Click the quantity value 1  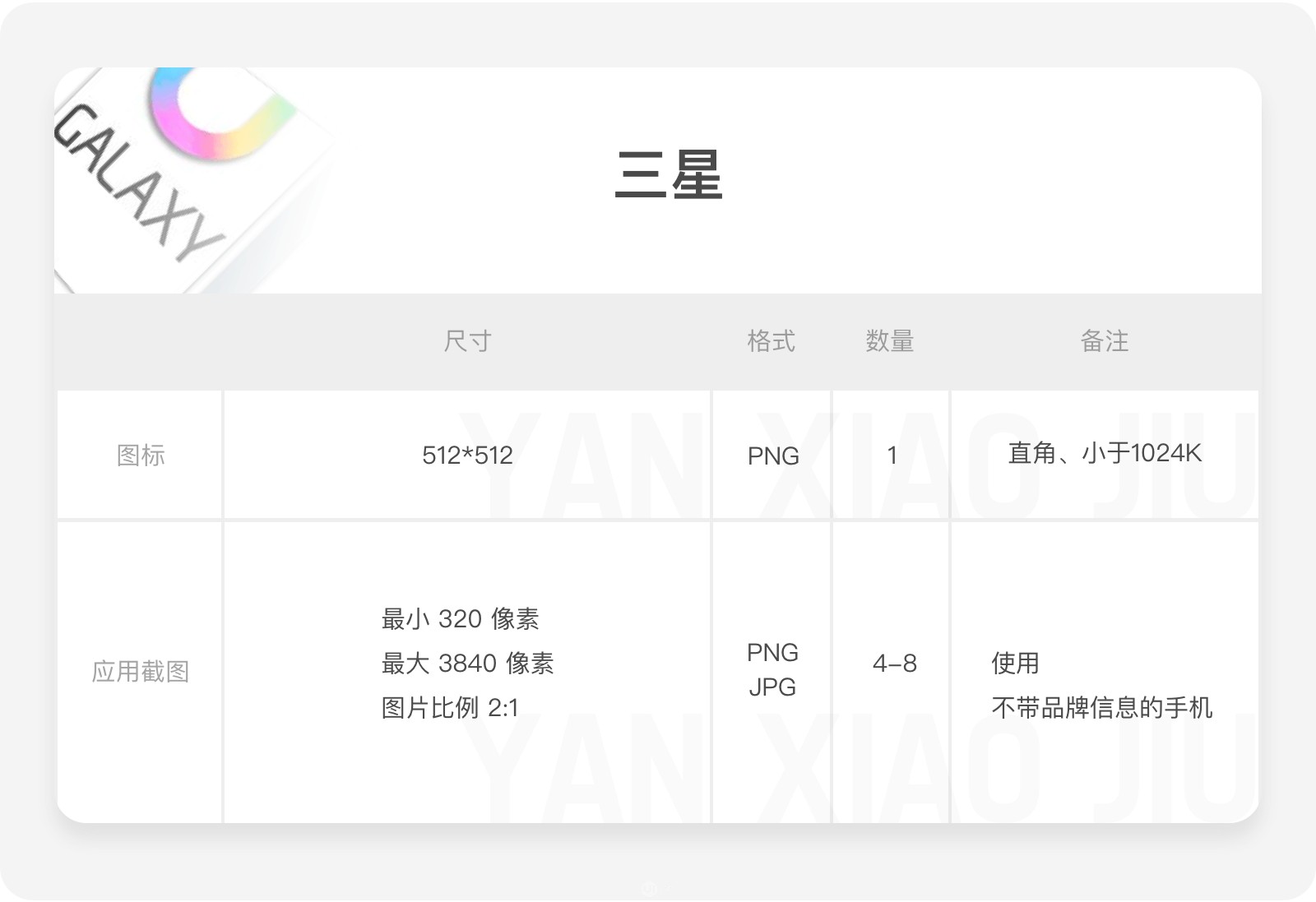892,455
